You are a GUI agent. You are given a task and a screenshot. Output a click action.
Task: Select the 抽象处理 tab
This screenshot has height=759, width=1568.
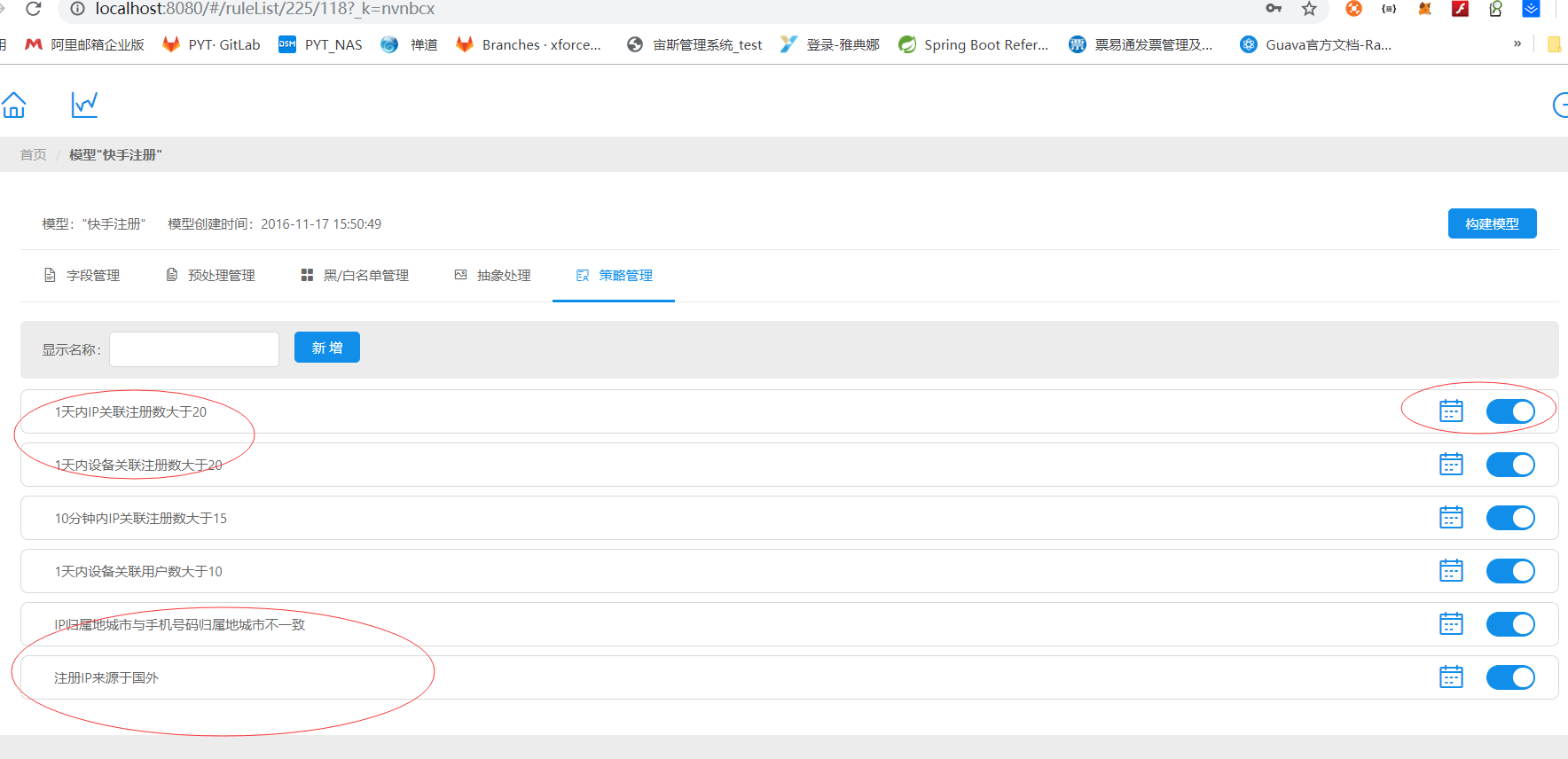[492, 276]
